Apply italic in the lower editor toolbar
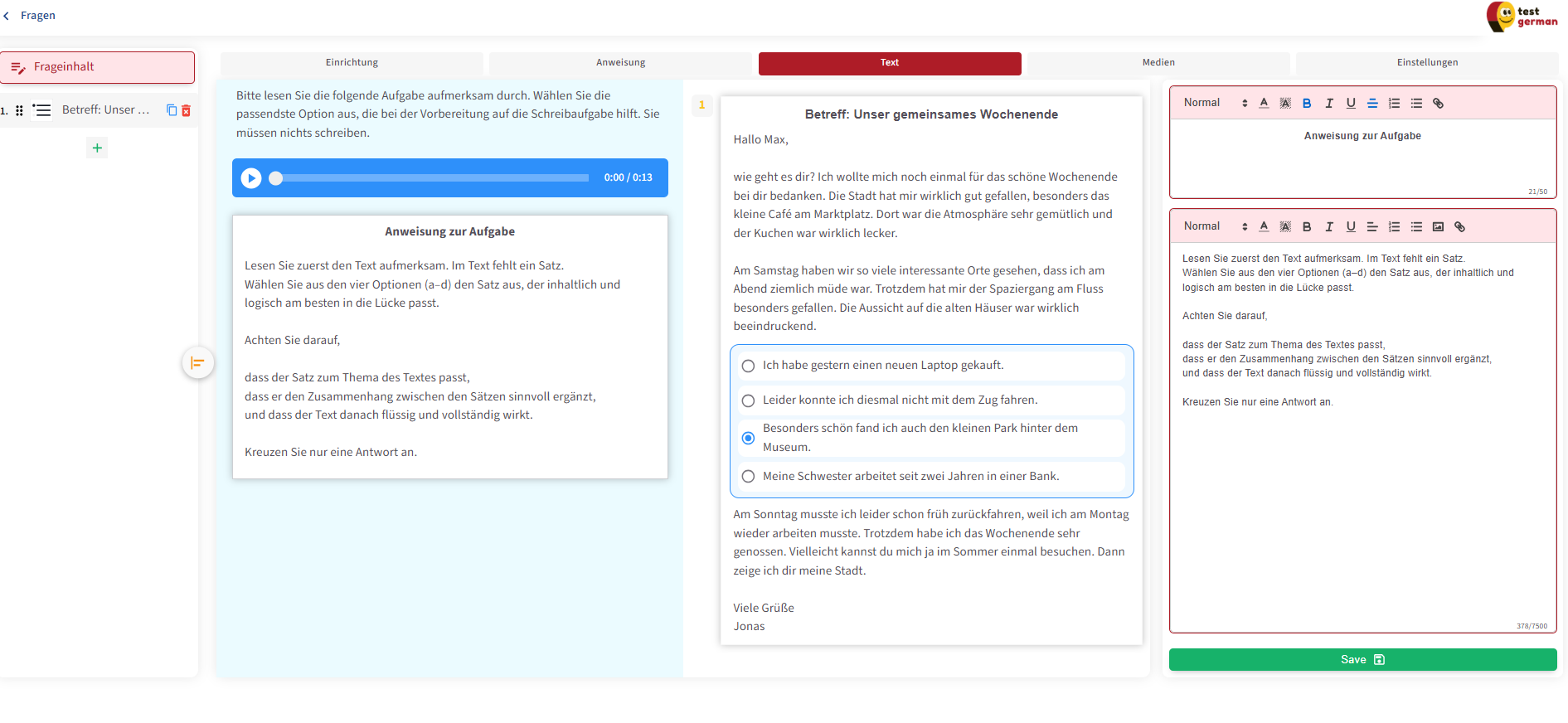 (1329, 227)
